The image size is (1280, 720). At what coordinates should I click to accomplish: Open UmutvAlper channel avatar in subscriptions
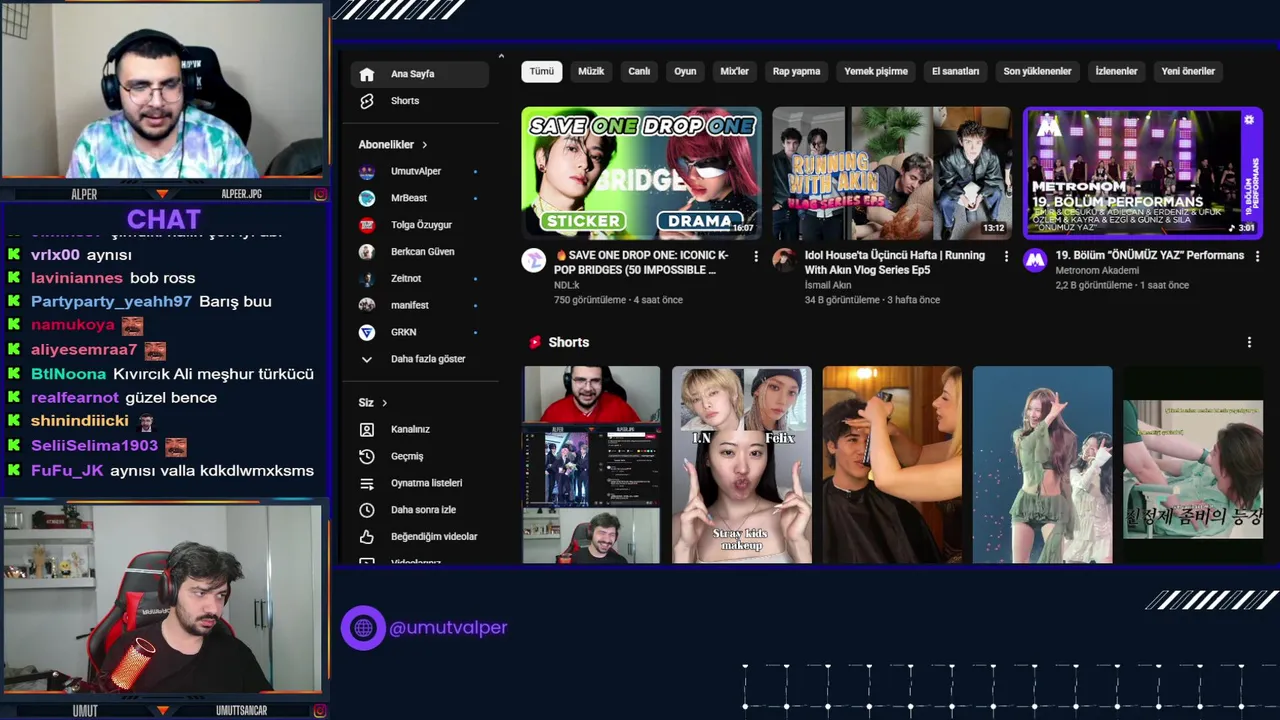click(367, 171)
